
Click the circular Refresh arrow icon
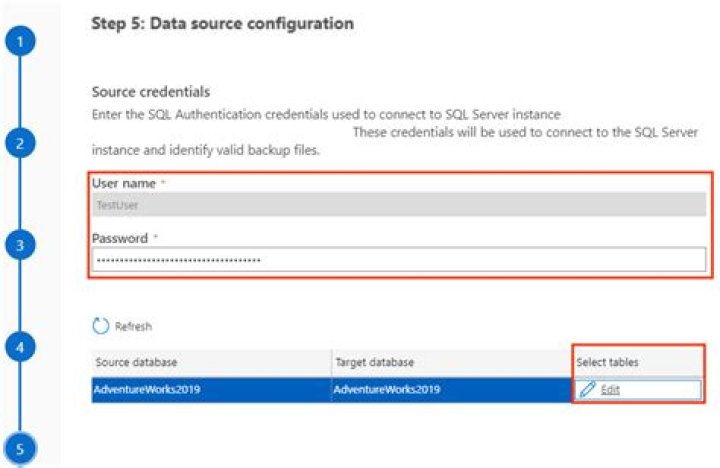(x=99, y=326)
